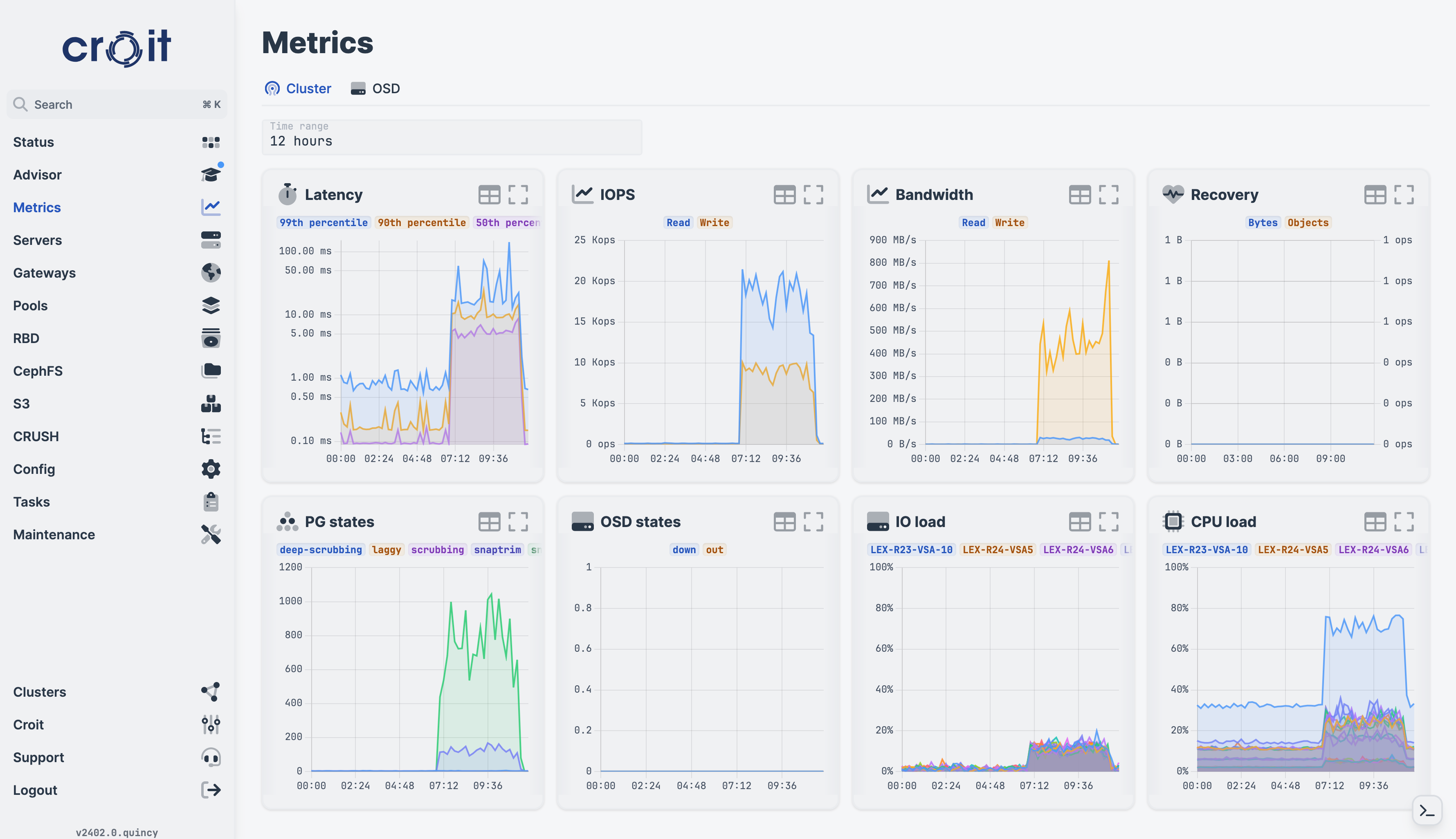Go to the Pools page
The image size is (1456, 839).
(x=31, y=305)
